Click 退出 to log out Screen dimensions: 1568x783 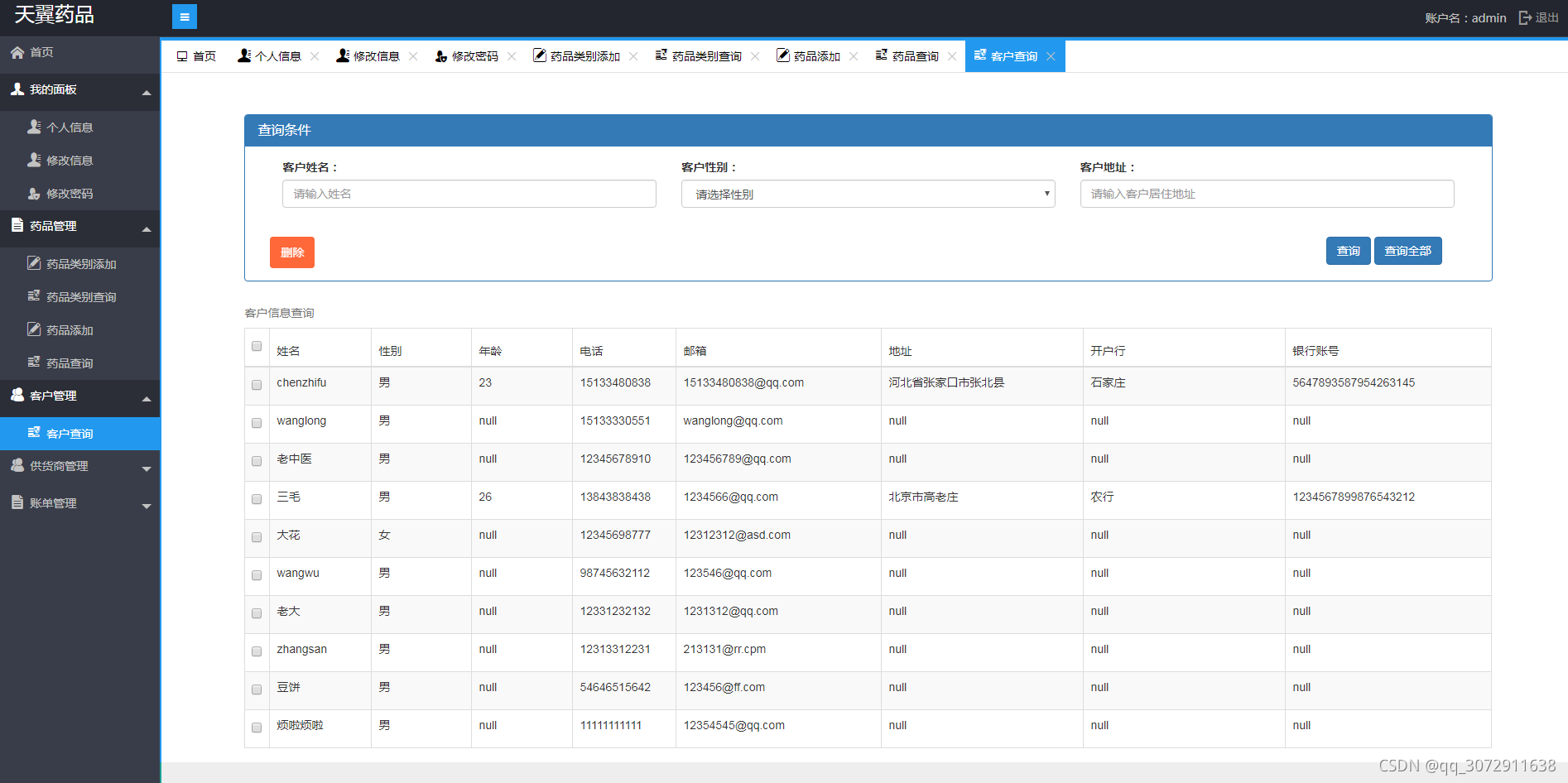(x=1546, y=17)
